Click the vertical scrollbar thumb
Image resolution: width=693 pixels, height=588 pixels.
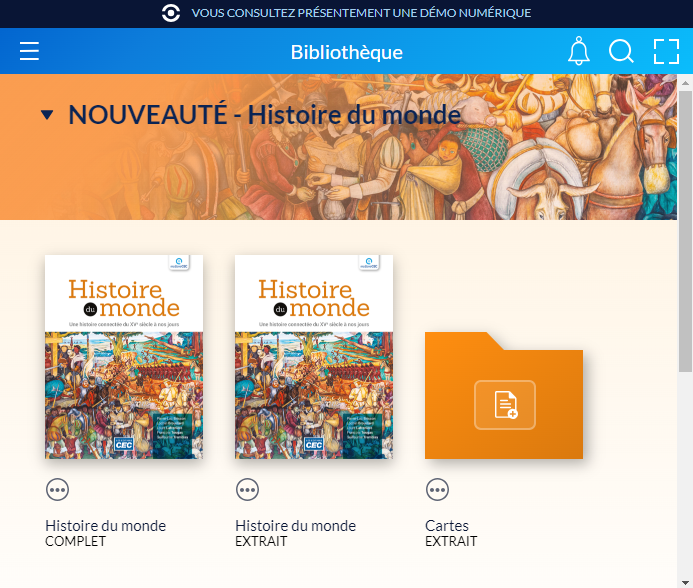pos(685,231)
